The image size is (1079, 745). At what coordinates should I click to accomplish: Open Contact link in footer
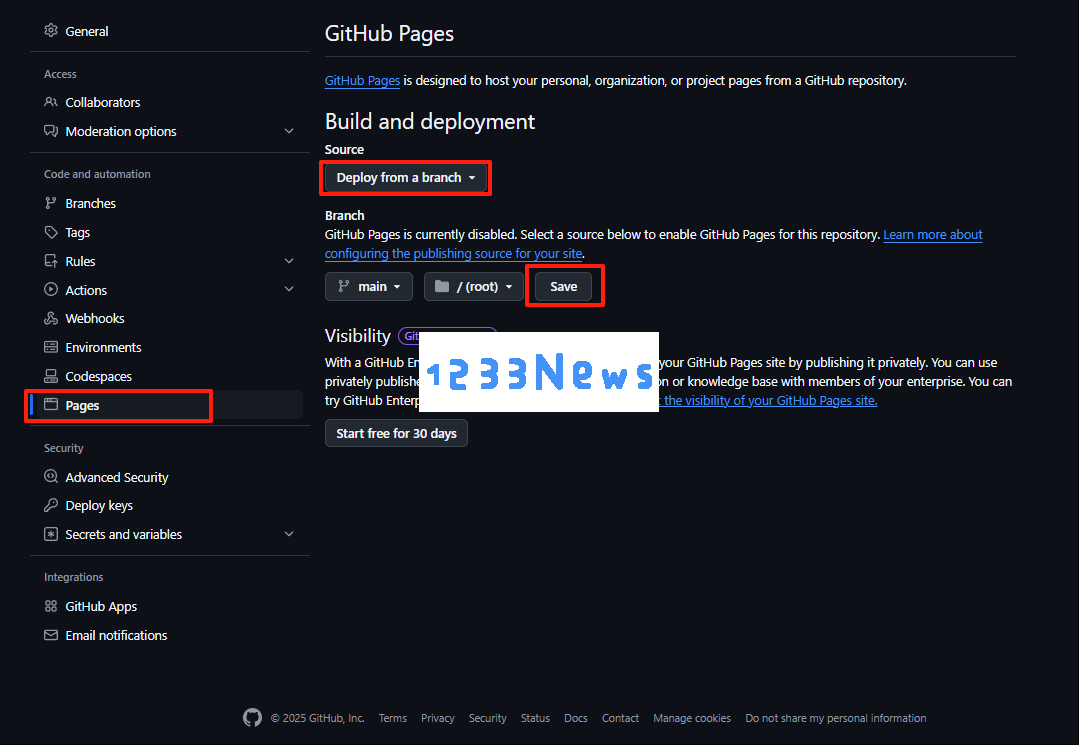(620, 717)
